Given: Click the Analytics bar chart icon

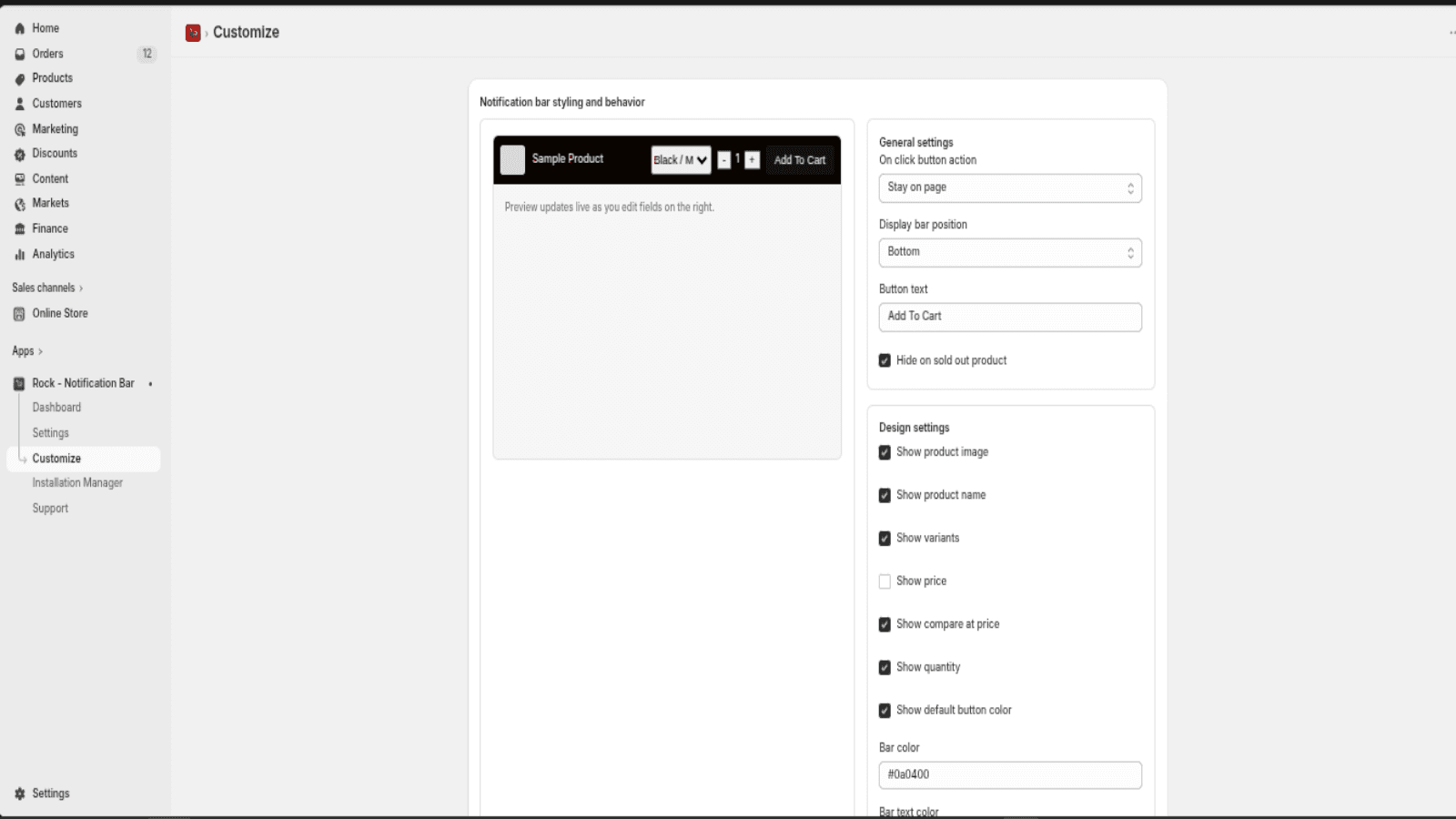Looking at the screenshot, I should [x=20, y=255].
